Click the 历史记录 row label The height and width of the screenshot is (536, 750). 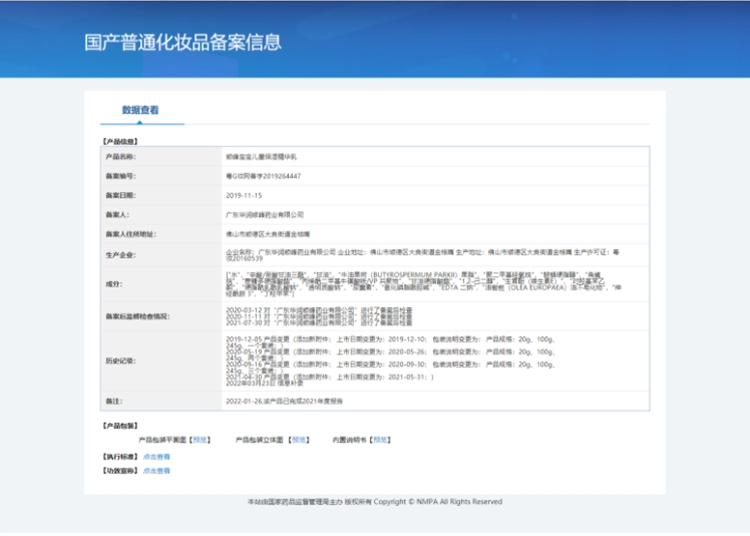(x=121, y=361)
